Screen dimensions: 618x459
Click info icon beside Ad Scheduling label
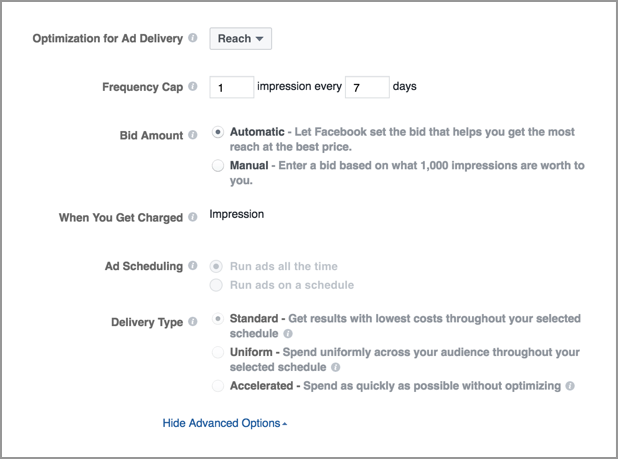point(193,267)
